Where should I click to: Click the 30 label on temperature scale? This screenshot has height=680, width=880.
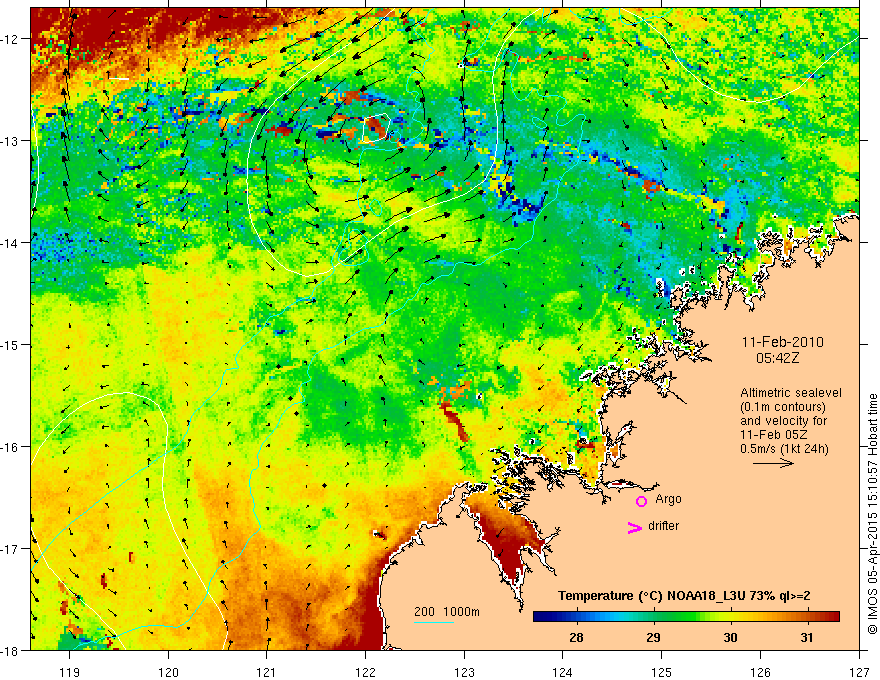point(730,637)
